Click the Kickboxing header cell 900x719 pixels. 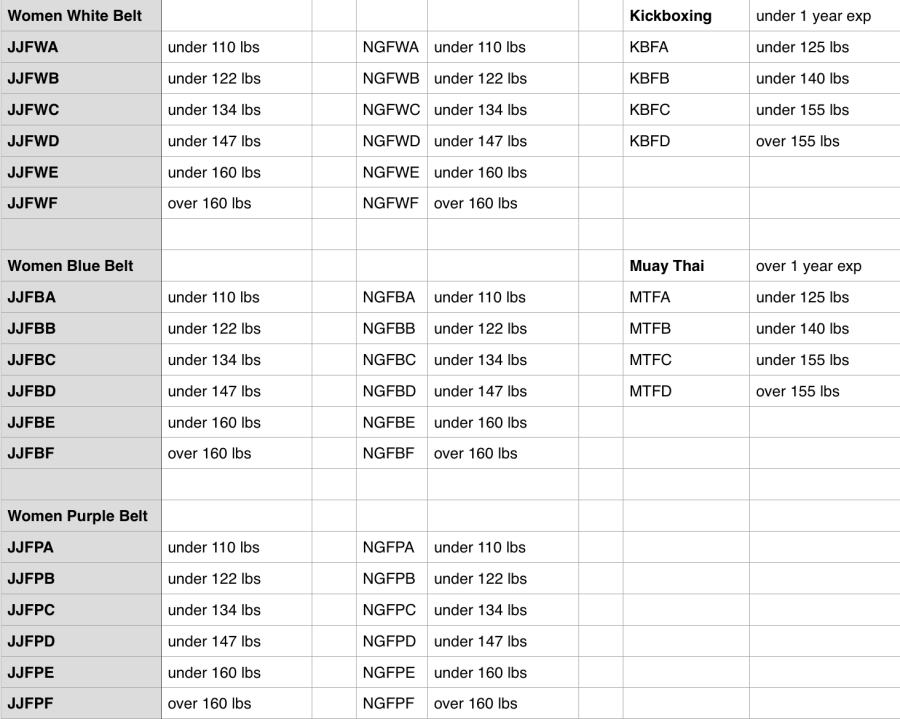670,16
